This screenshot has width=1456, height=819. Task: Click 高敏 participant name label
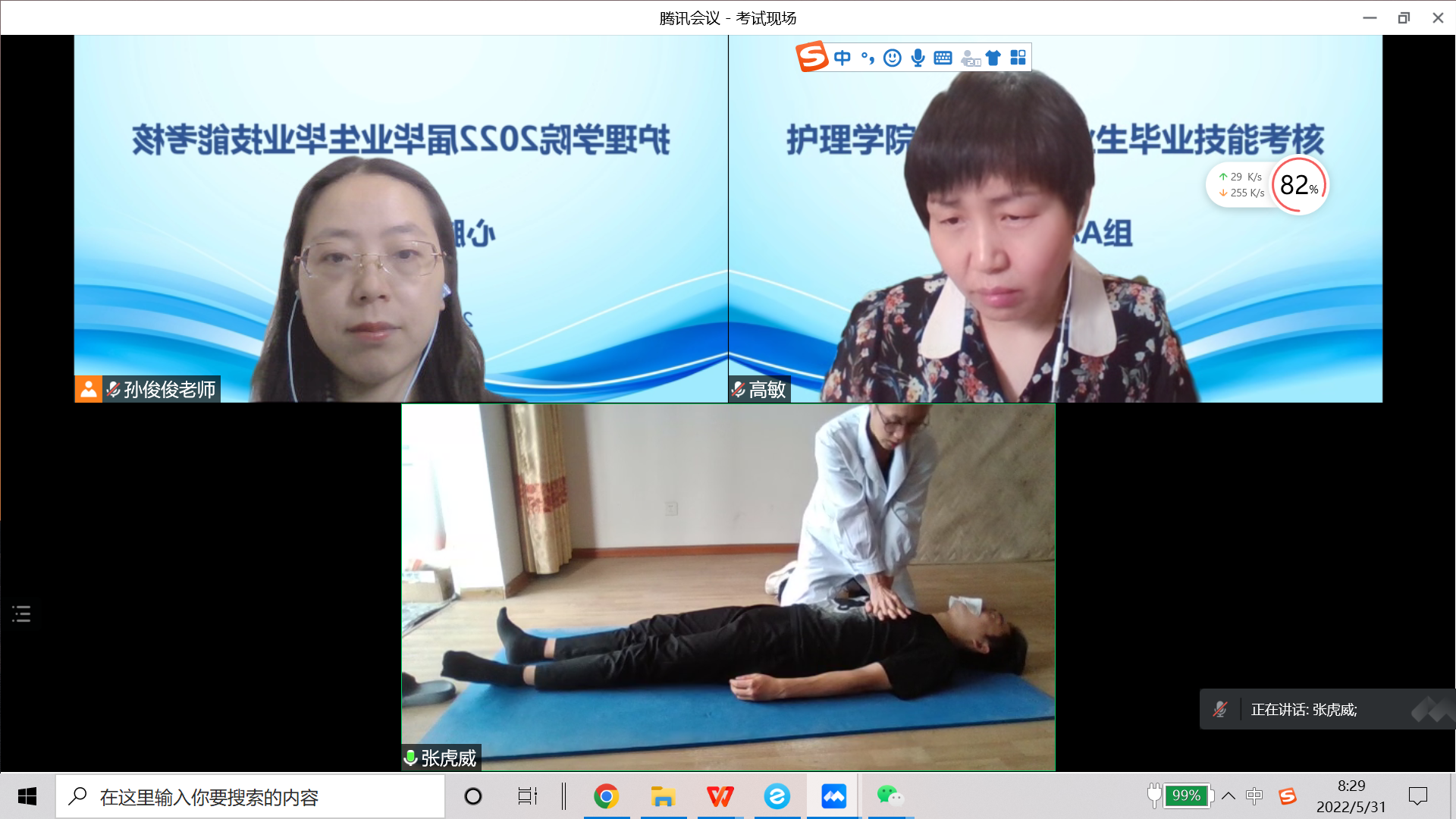click(x=767, y=390)
